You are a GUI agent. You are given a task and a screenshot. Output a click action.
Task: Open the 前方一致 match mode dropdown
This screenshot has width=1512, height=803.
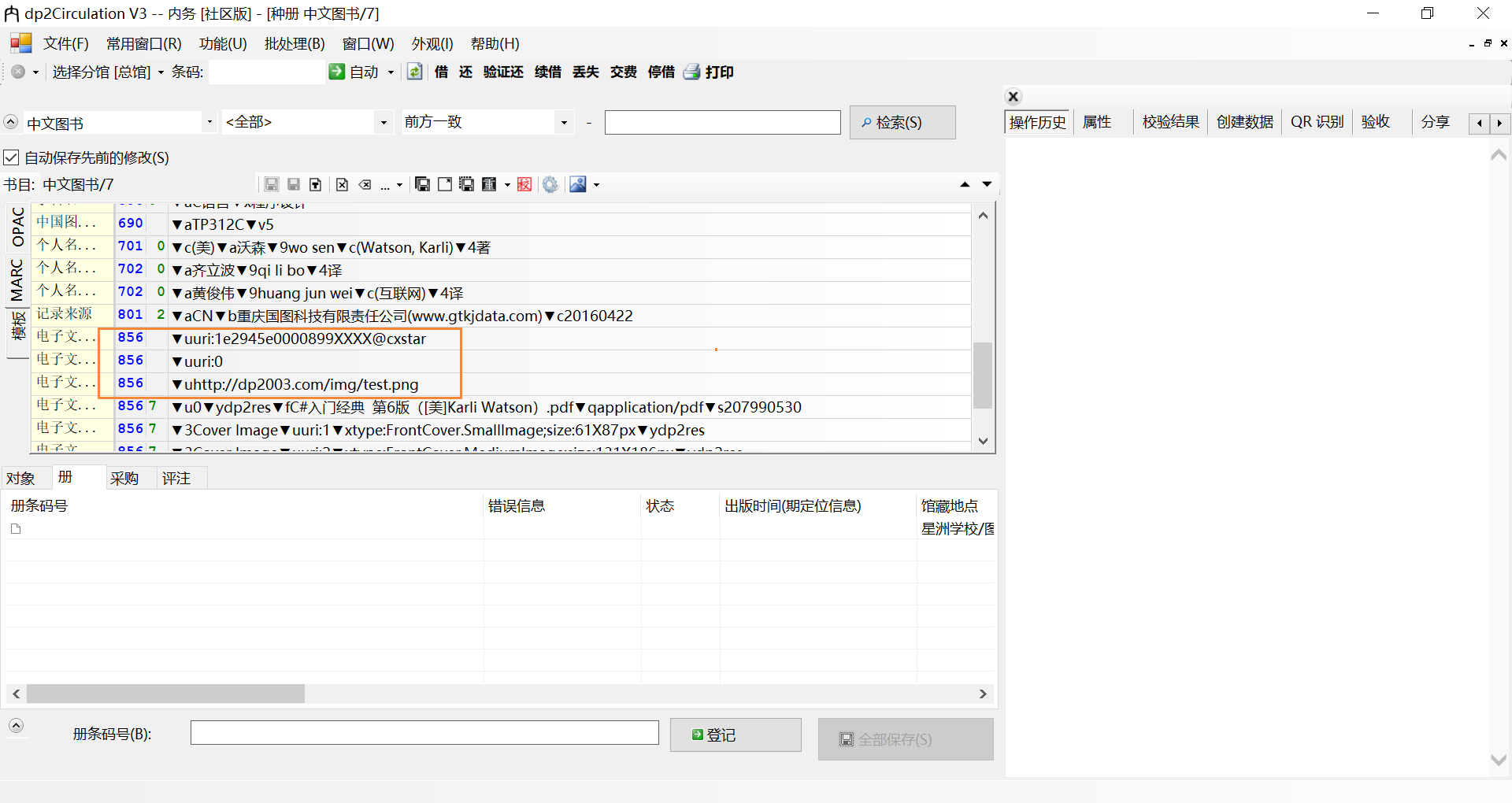[x=563, y=122]
